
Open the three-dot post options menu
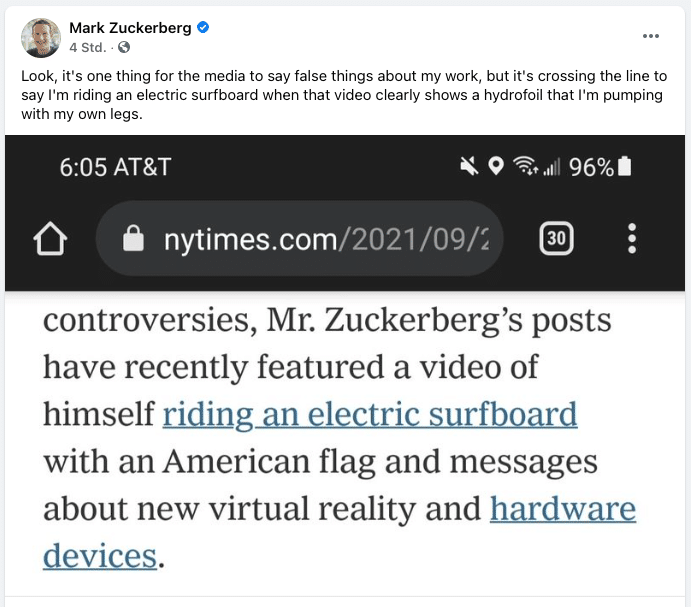coord(651,36)
